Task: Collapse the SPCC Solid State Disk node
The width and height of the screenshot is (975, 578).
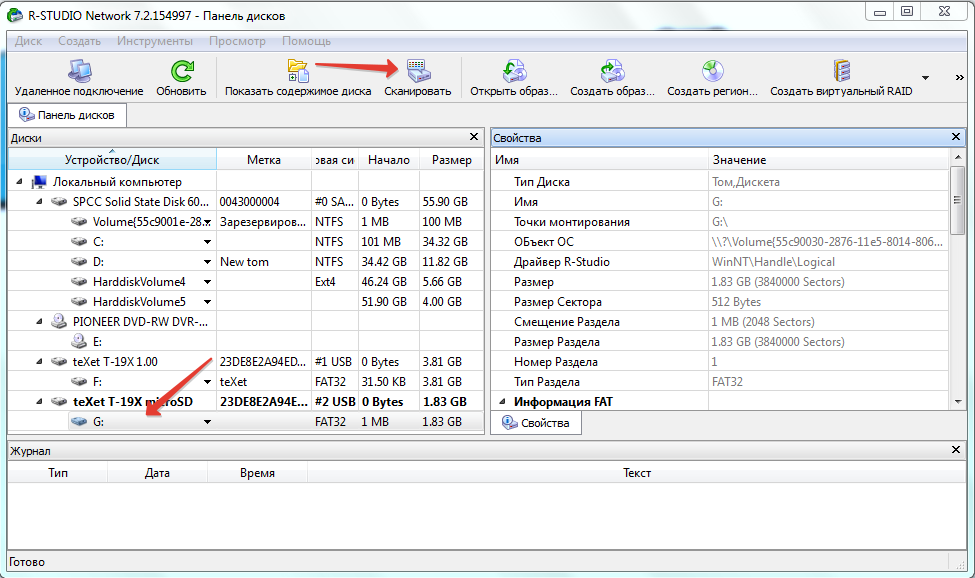Action: (x=40, y=202)
